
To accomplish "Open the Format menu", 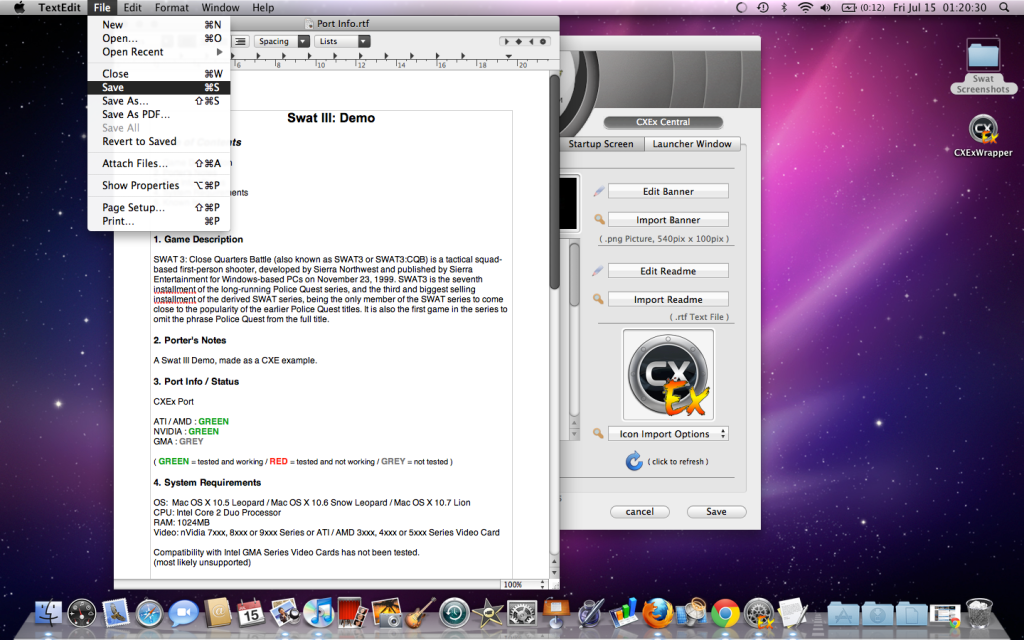I will click(x=172, y=8).
